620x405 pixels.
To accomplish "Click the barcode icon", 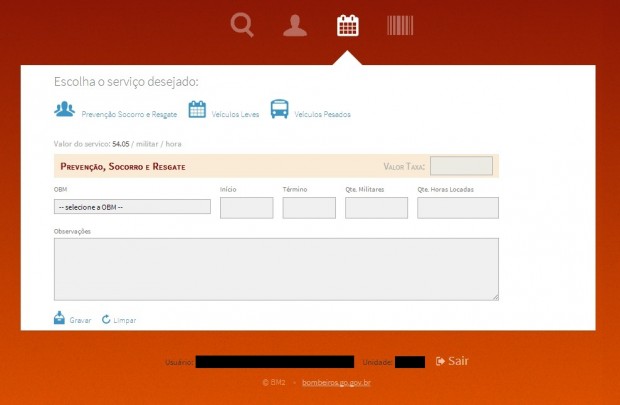I will pyautogui.click(x=401, y=25).
